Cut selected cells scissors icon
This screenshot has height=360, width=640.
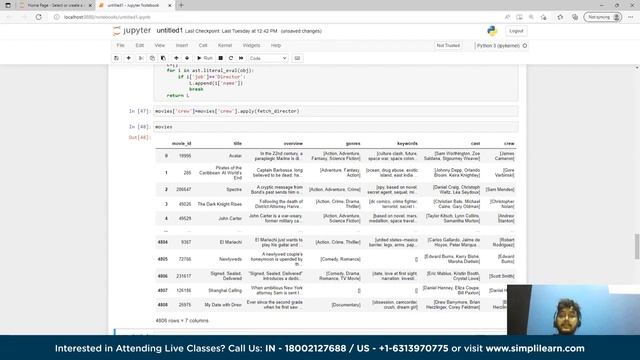pyautogui.click(x=141, y=58)
